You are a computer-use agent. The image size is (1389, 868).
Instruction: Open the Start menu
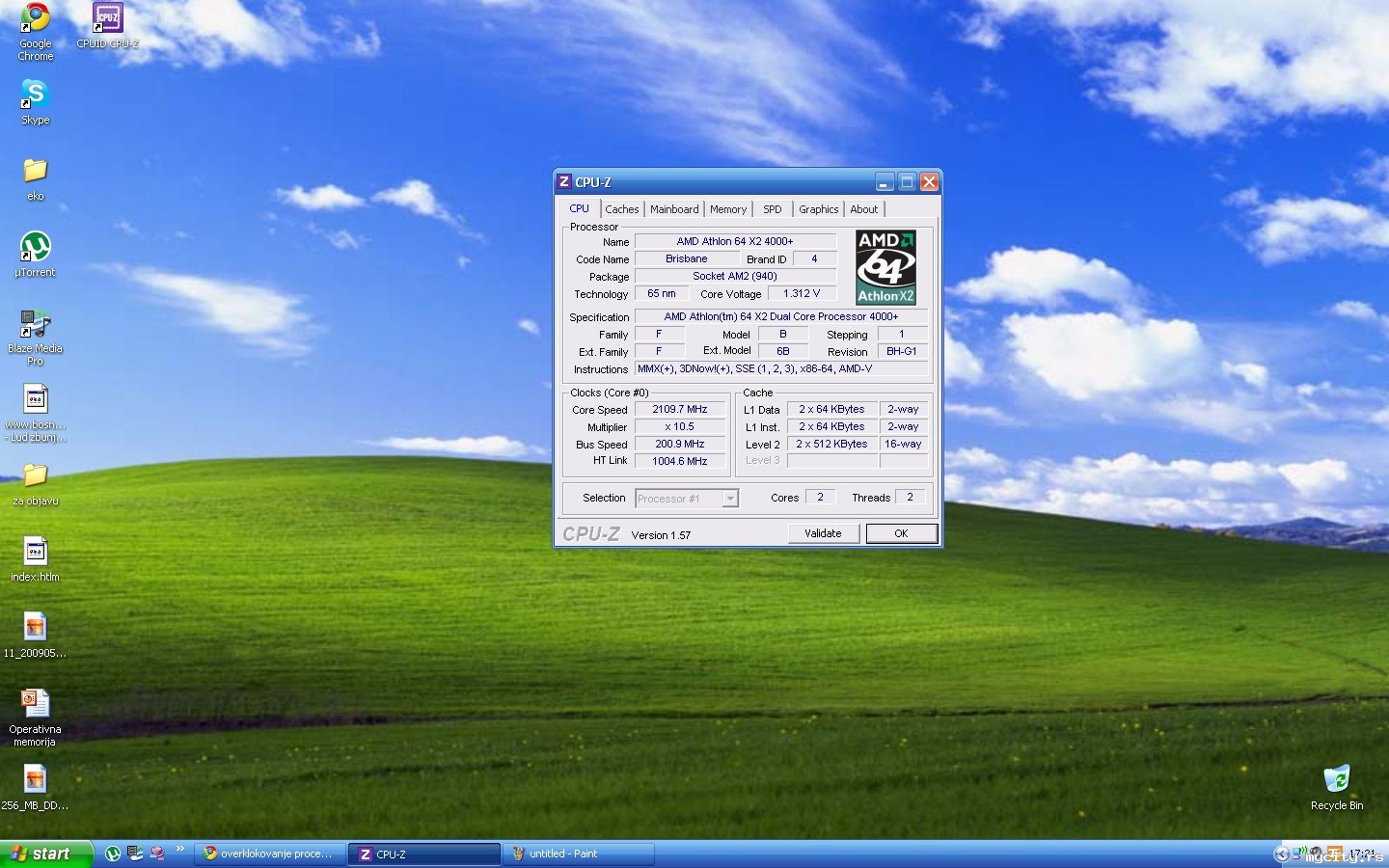[x=46, y=854]
